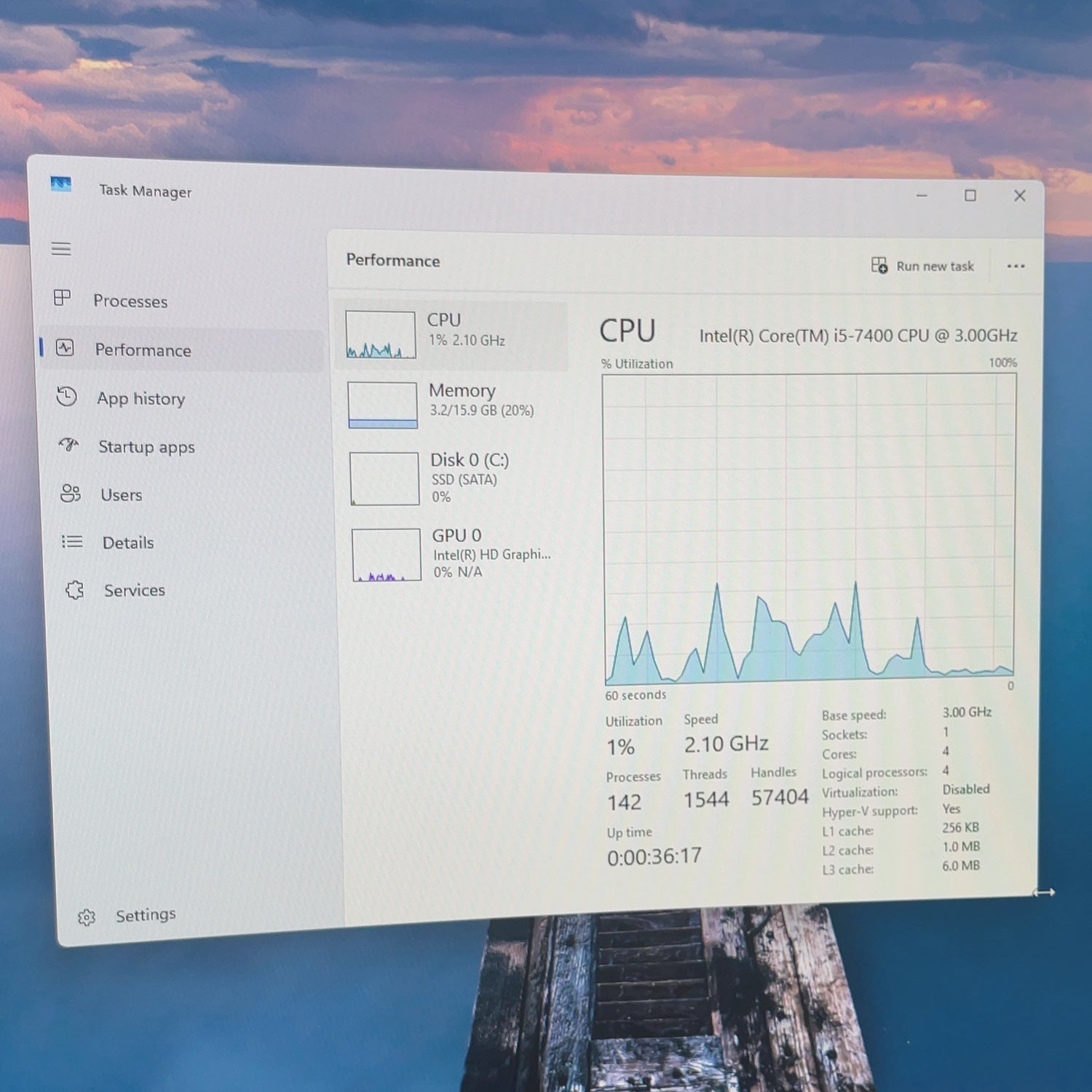Viewport: 1092px width, 1092px height.
Task: Click the 60 seconds graph label
Action: click(x=636, y=695)
